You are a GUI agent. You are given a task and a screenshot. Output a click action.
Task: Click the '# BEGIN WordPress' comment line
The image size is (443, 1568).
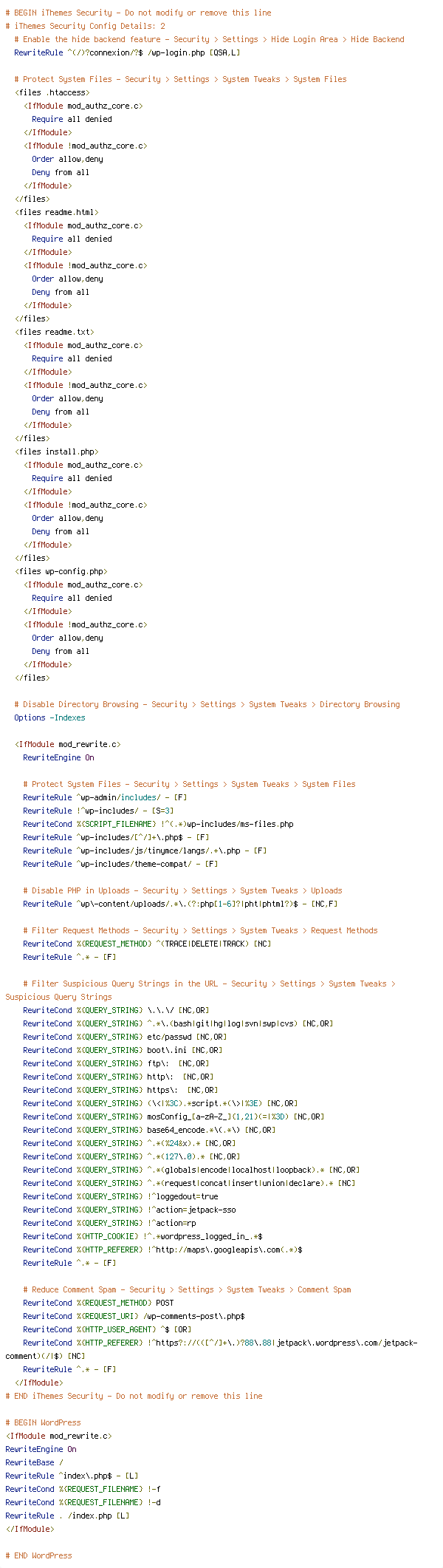pyautogui.click(x=43, y=1422)
